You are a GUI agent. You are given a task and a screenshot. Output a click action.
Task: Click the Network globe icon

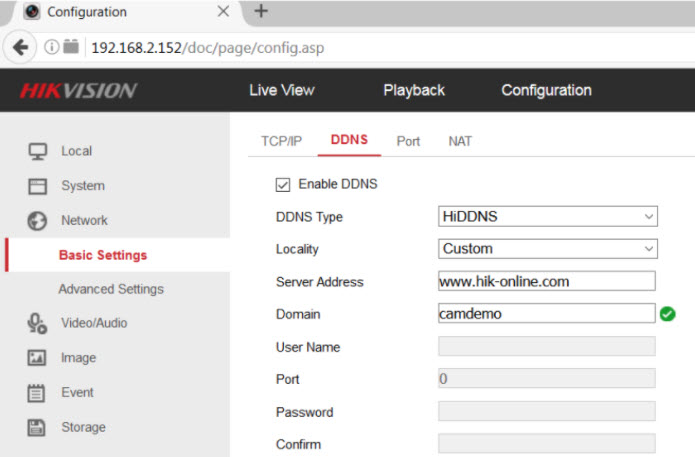tap(38, 220)
